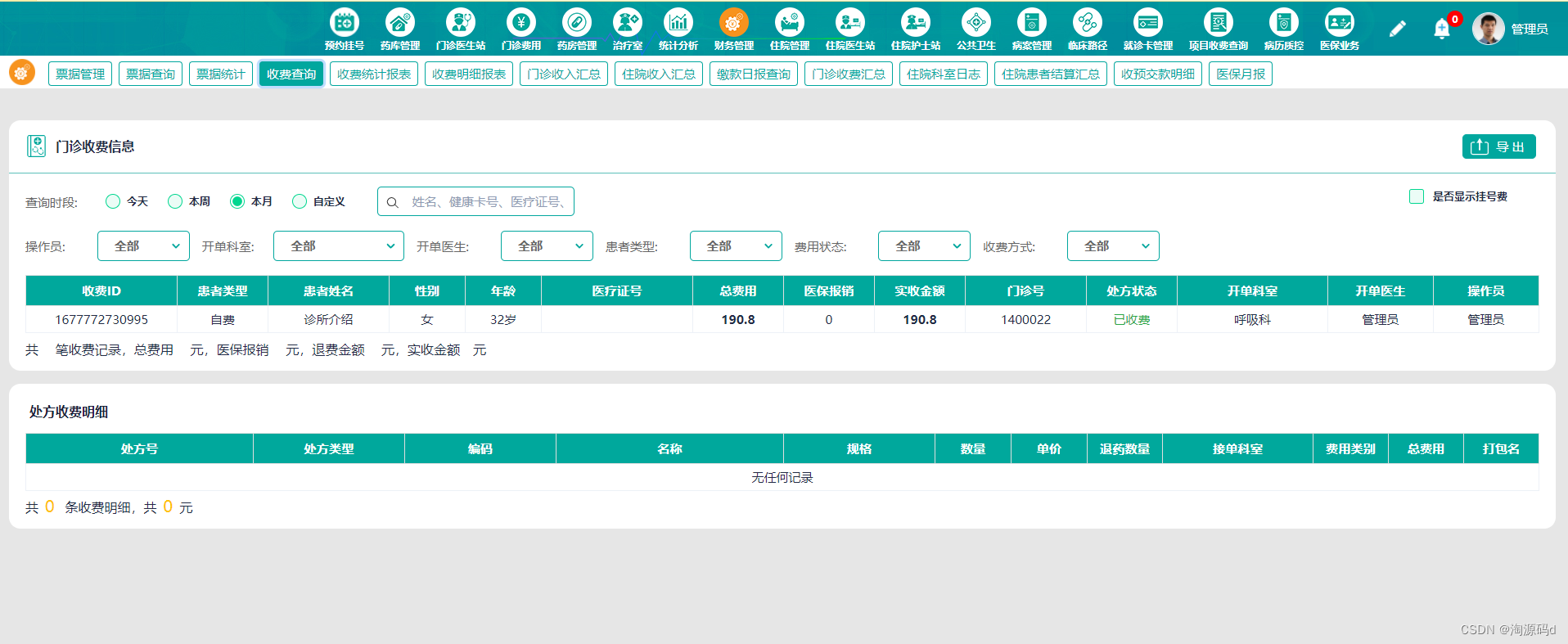Open the 药库管理 module icon
This screenshot has height=644, width=1568.
click(399, 23)
